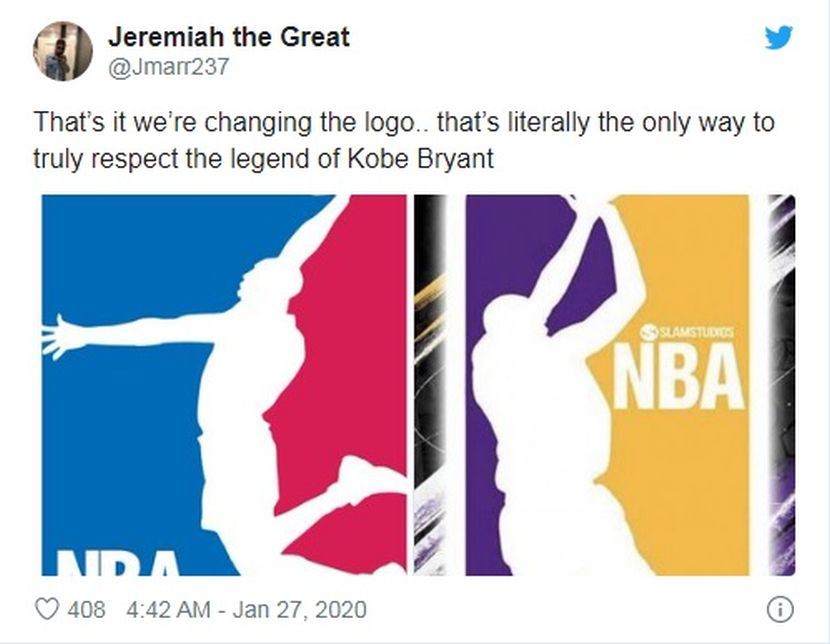
Task: Click the partial NBA text on the blue logo
Action: pos(118,563)
